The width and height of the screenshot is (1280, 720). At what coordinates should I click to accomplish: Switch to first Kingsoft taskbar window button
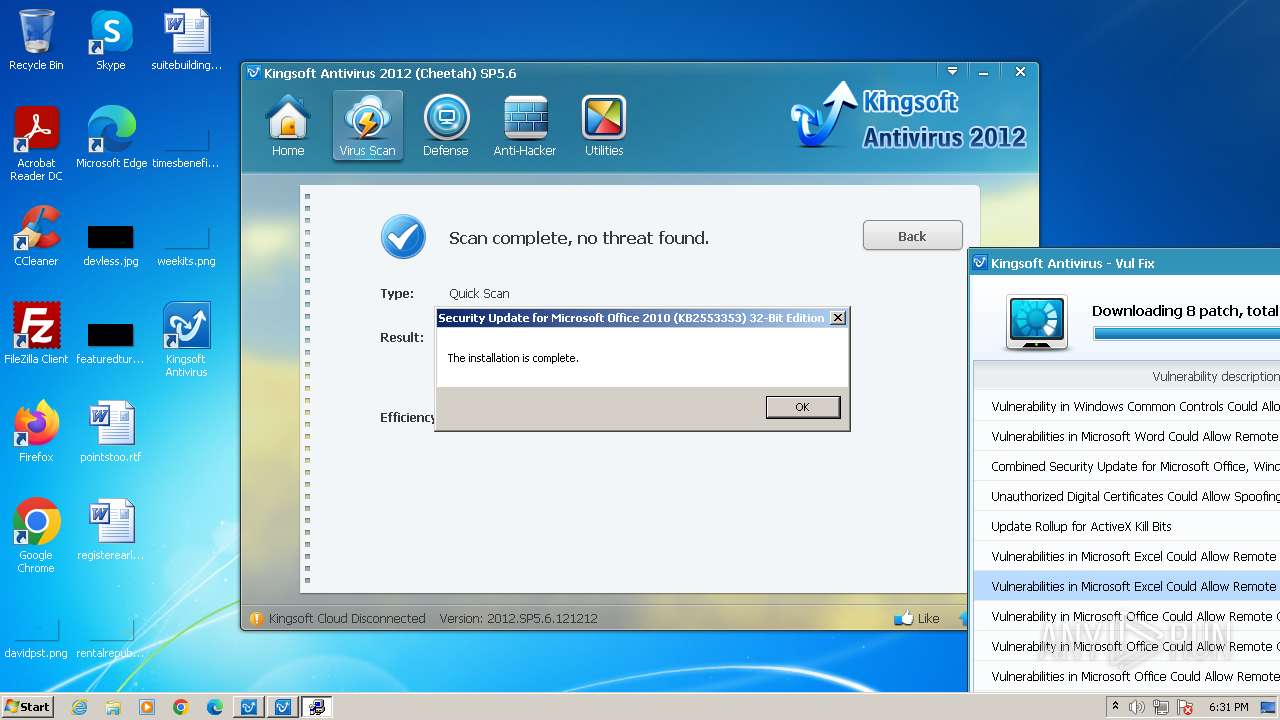click(x=249, y=707)
